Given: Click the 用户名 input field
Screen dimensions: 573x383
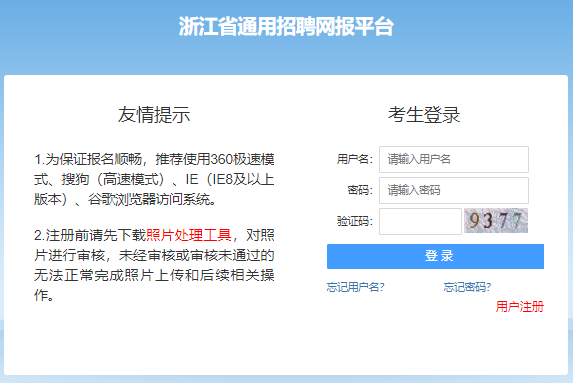Looking at the screenshot, I should [454, 159].
